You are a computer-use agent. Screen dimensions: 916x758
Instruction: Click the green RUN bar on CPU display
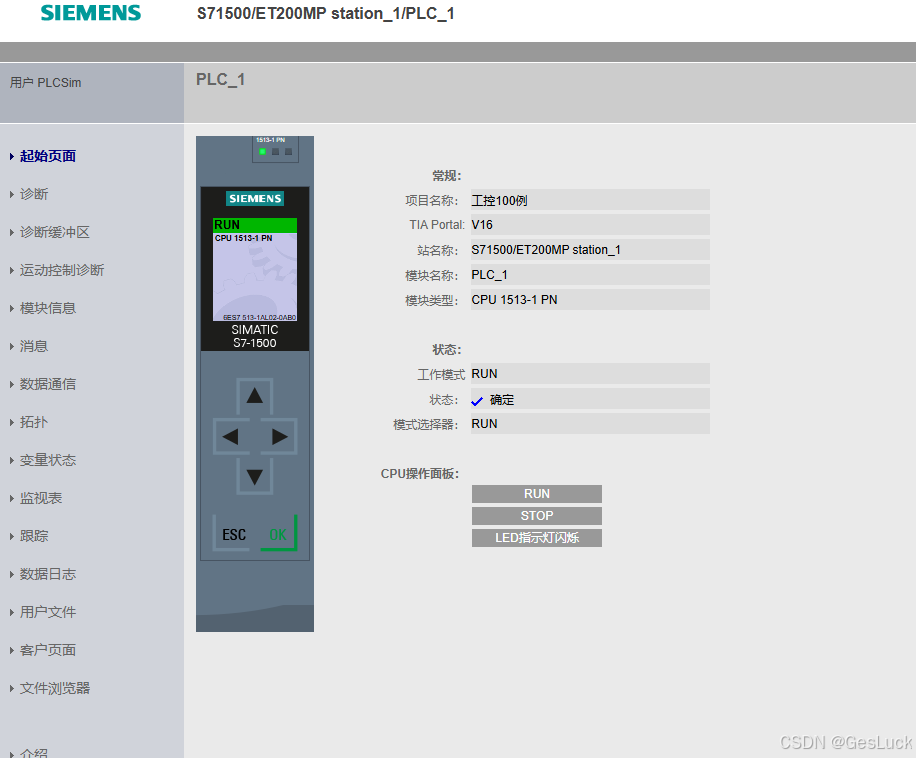click(255, 225)
